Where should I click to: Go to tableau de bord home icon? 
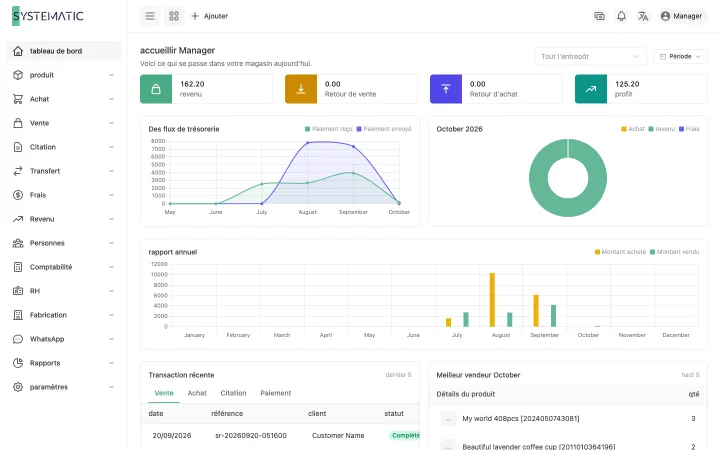(18, 51)
